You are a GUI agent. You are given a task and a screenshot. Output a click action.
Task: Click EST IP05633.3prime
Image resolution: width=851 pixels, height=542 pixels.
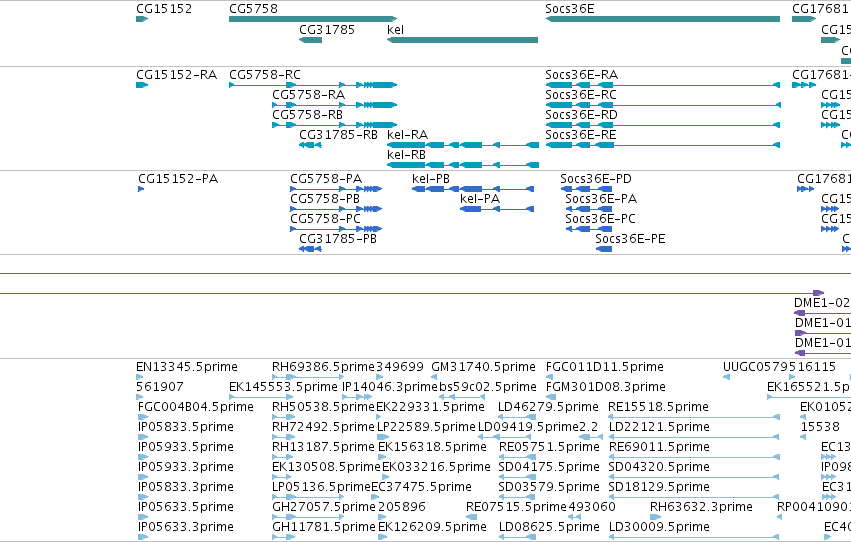[x=186, y=527]
